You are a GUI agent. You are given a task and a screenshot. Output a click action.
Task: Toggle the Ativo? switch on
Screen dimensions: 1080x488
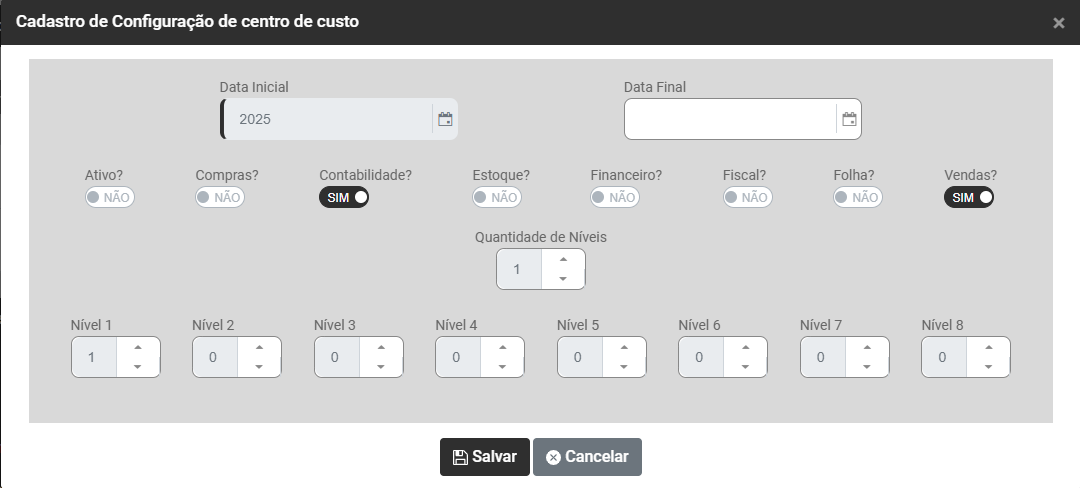click(110, 197)
